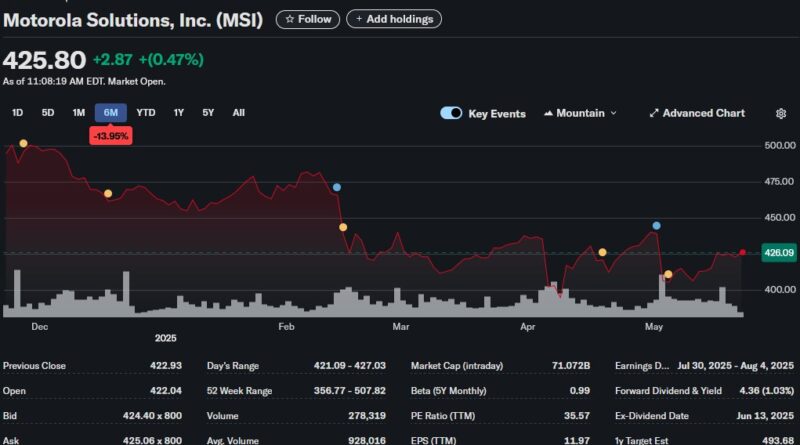Click earnings date Jul 30, 2025 - Aug 4, 2025
Image resolution: width=800 pixels, height=445 pixels.
click(x=735, y=365)
